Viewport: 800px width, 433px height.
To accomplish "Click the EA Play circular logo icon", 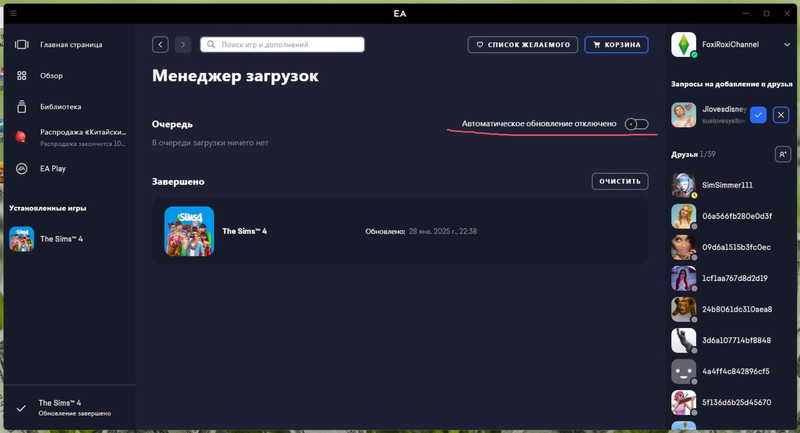I will [x=21, y=168].
